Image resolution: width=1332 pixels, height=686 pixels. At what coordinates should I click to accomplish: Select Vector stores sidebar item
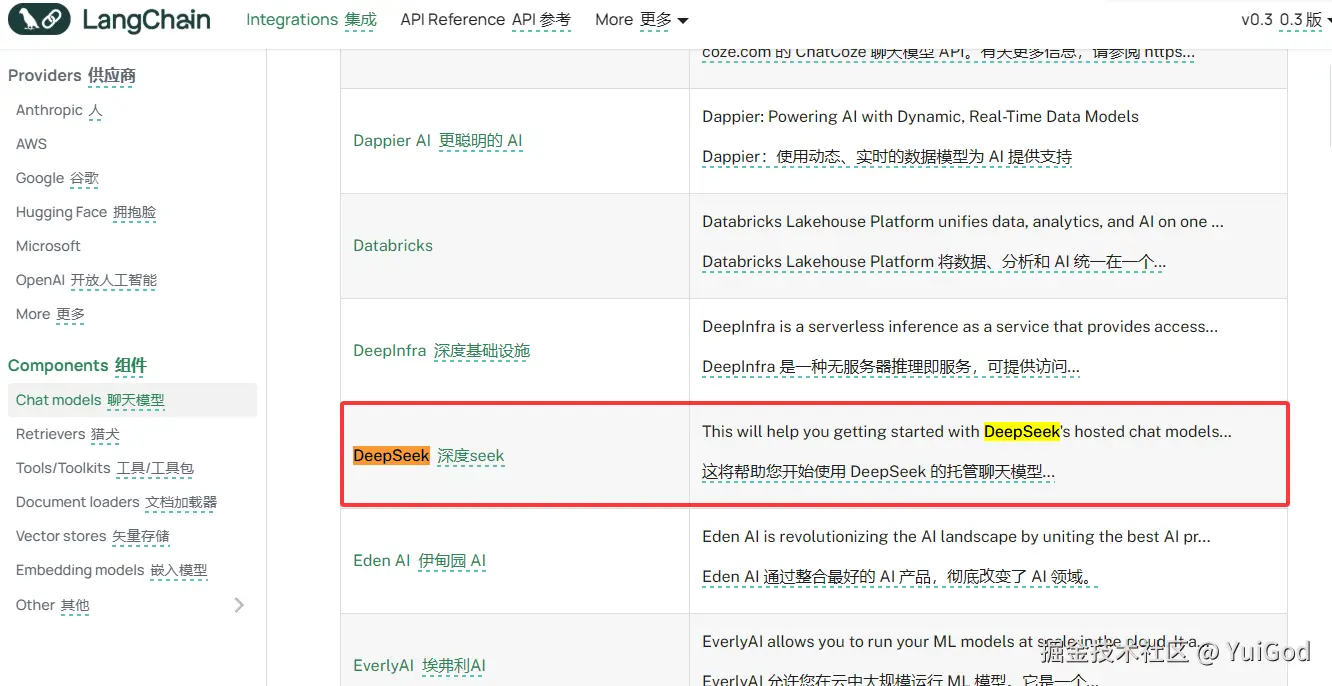(92, 536)
